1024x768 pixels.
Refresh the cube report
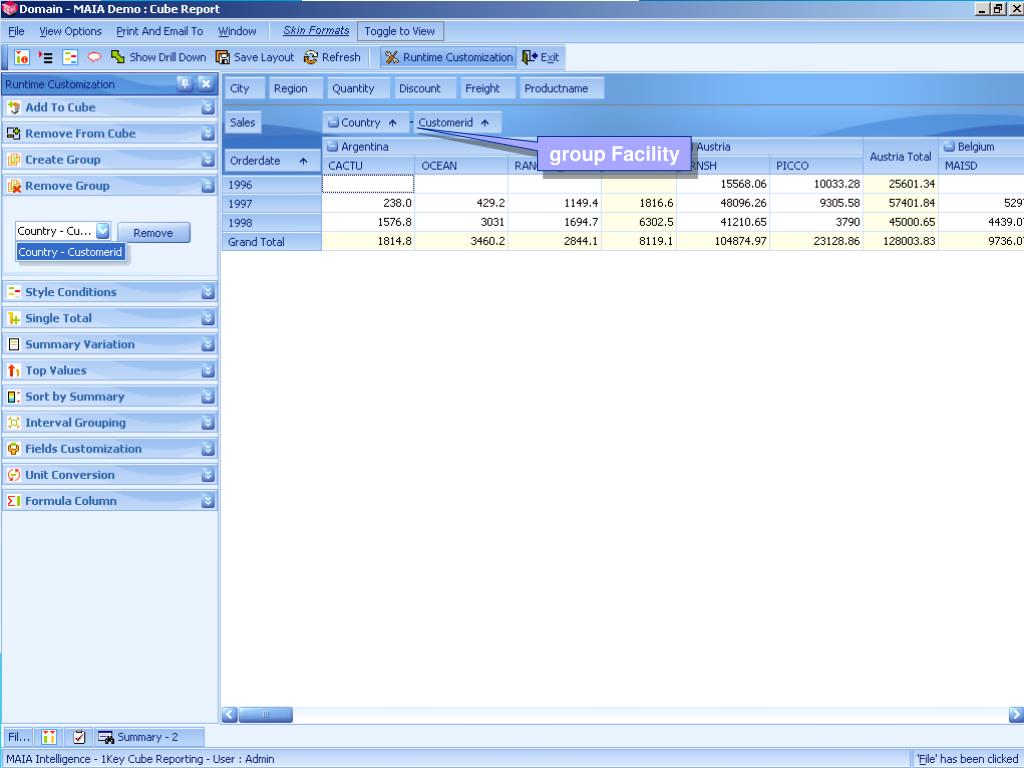[332, 57]
